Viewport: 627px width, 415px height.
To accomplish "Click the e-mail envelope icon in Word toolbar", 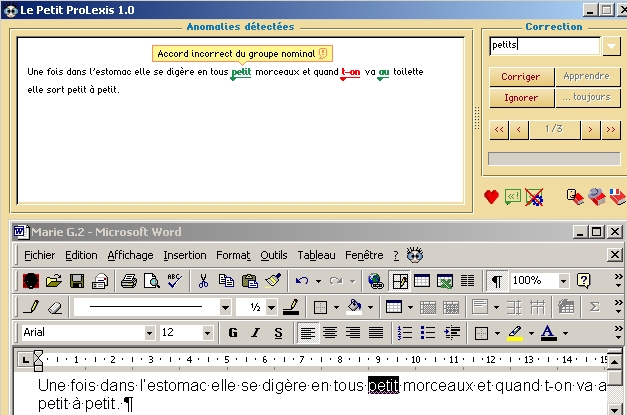I will tap(100, 281).
